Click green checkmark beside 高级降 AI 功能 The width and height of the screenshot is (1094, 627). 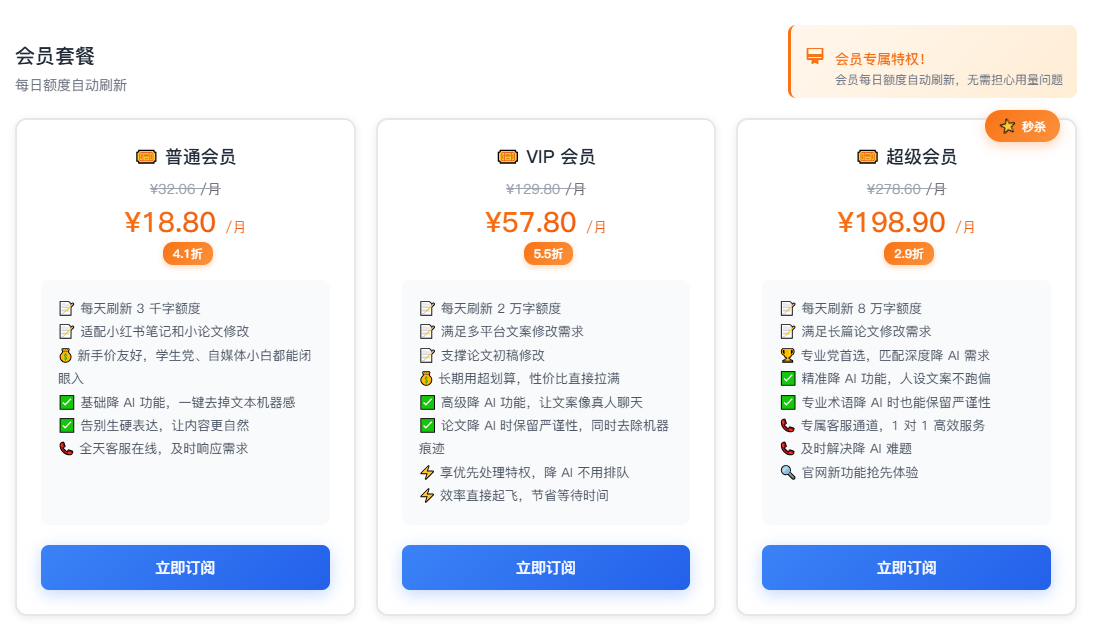tap(427, 402)
